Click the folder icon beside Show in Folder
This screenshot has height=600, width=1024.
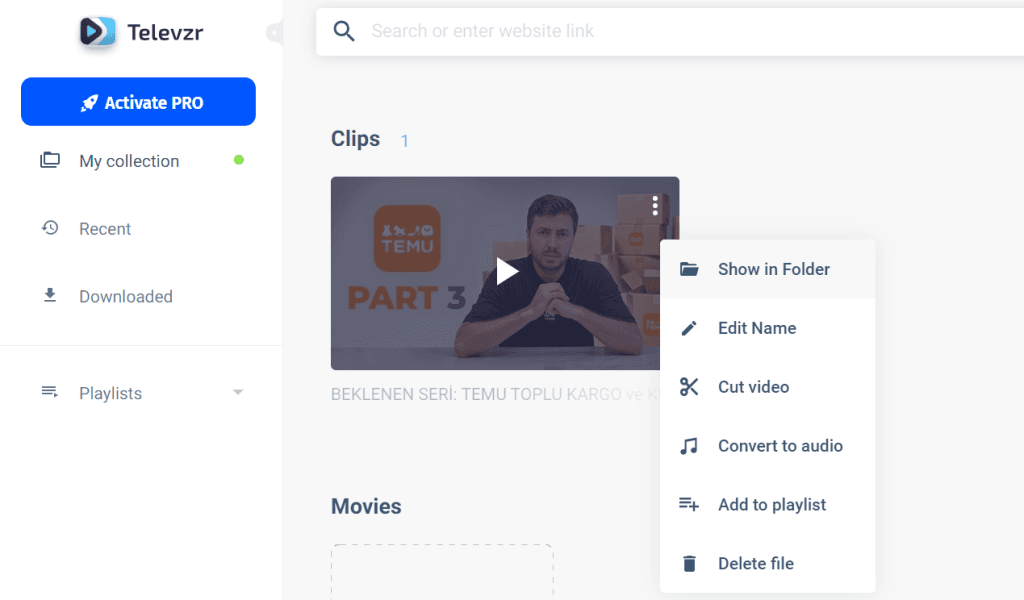pyautogui.click(x=689, y=268)
